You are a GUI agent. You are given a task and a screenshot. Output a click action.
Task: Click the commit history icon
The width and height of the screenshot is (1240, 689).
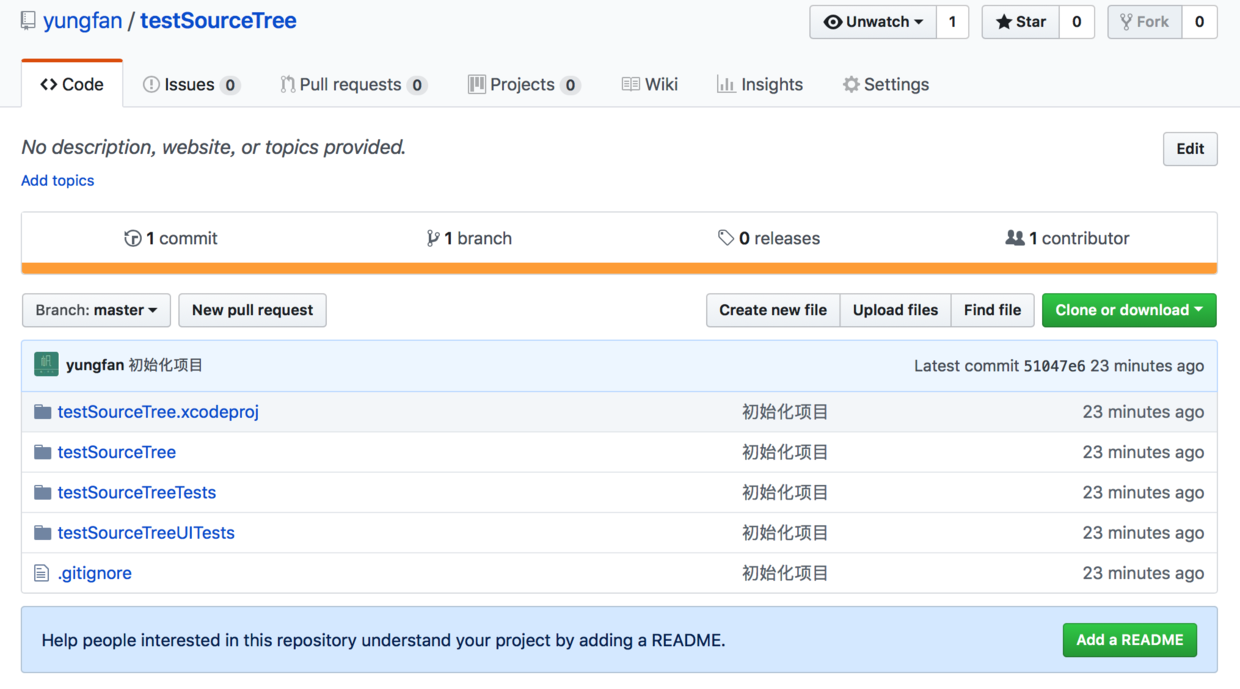click(132, 238)
